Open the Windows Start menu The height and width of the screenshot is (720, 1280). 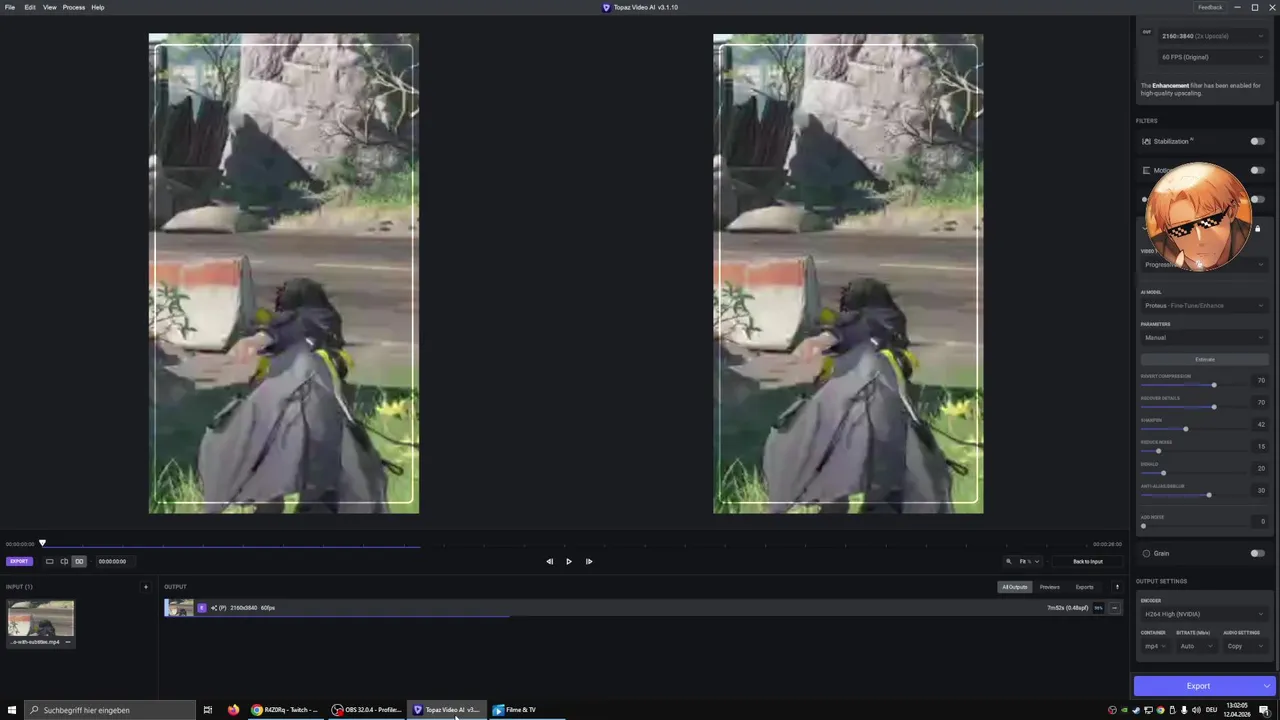coord(12,710)
